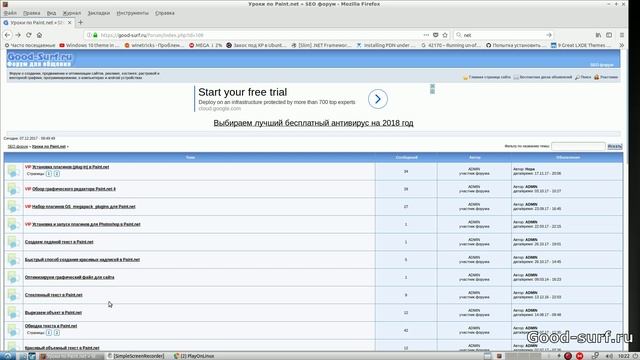Click the ad's round arrow button
This screenshot has height=360, width=640.
[378, 99]
